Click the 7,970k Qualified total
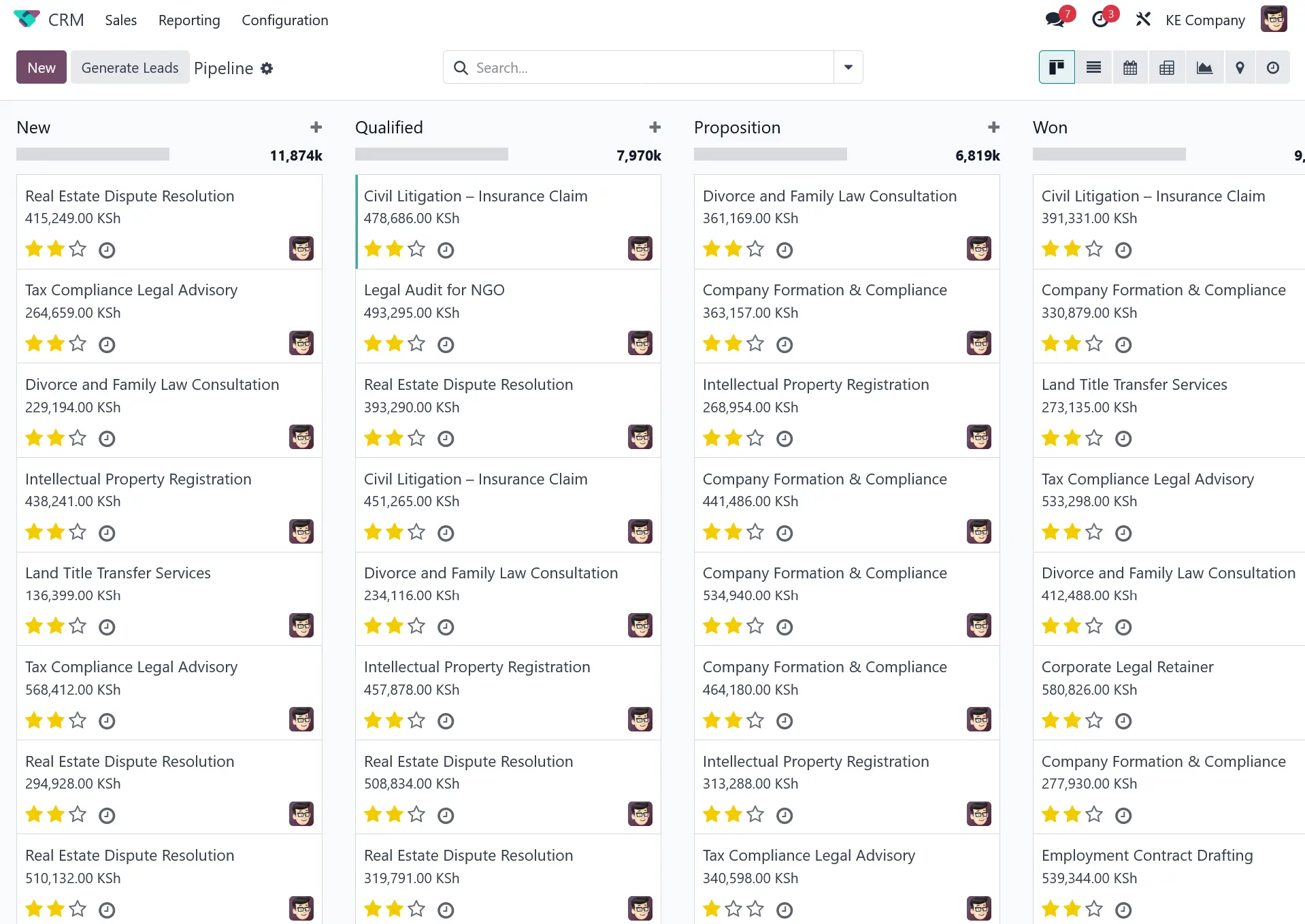 pyautogui.click(x=639, y=156)
